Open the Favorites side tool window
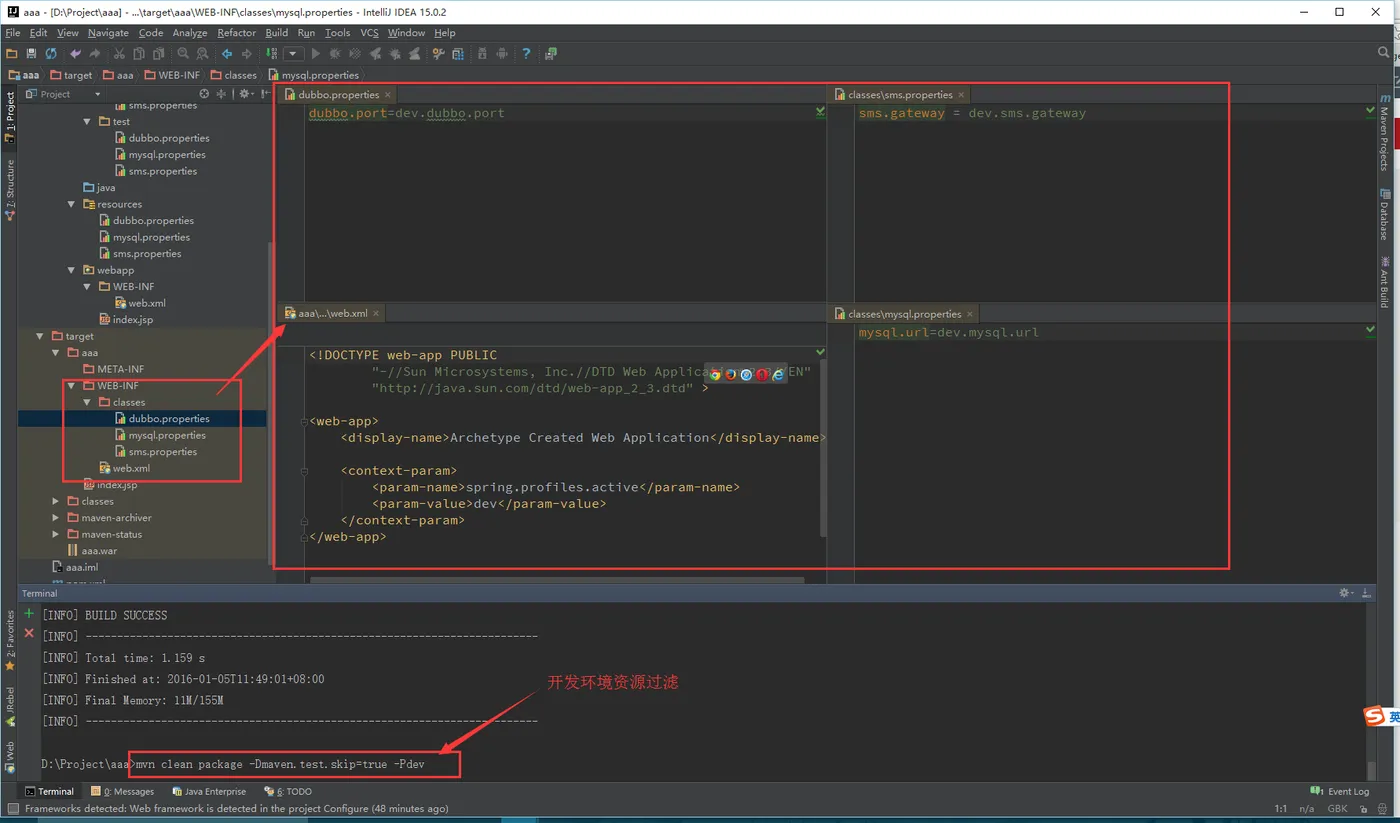The width and height of the screenshot is (1400, 823). click(x=10, y=641)
